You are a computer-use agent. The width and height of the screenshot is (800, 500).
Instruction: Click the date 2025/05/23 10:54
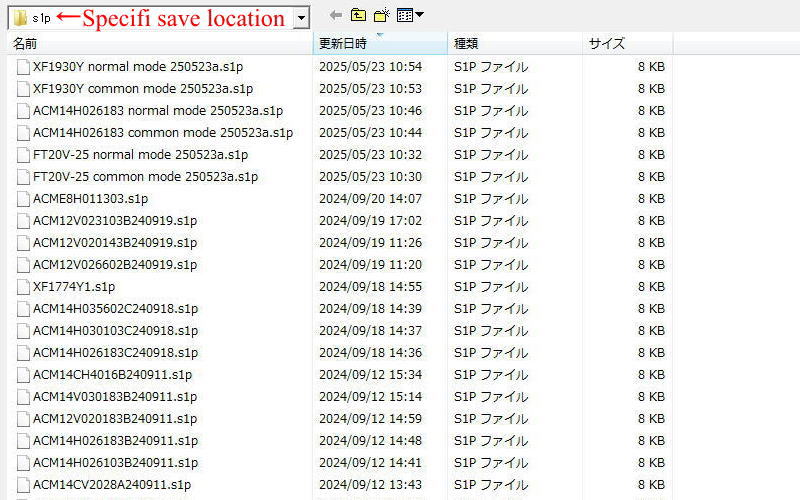coord(370,67)
